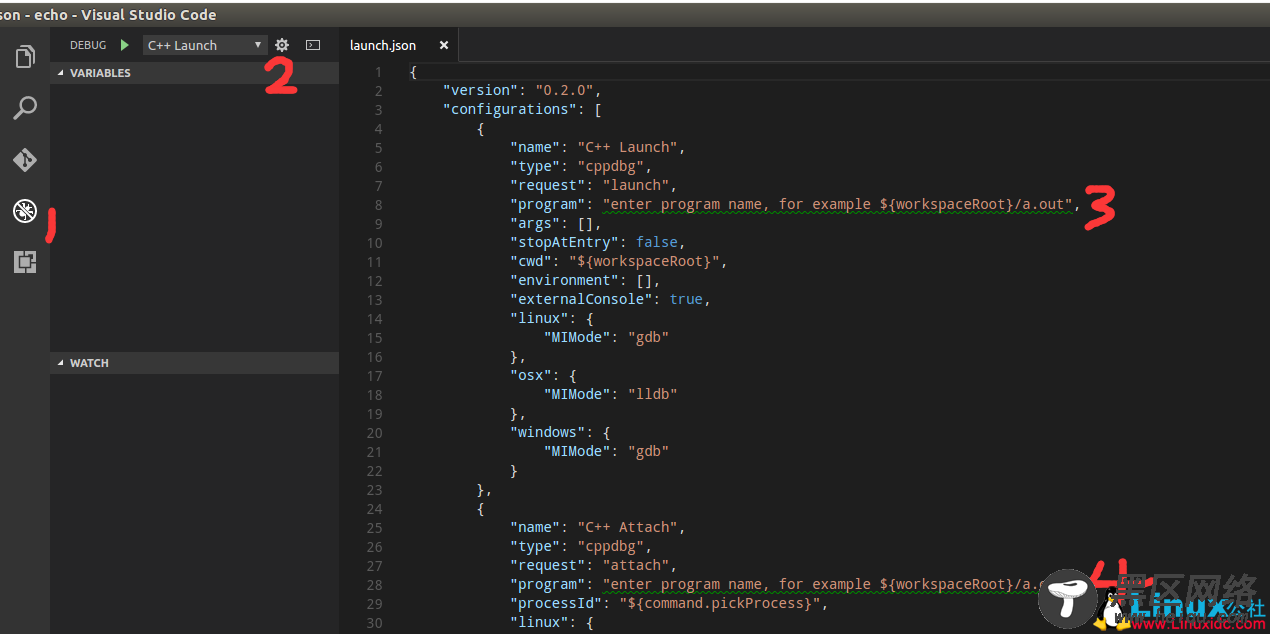Click line number 1 in the gutter
The height and width of the screenshot is (634, 1270).
pos(378,71)
